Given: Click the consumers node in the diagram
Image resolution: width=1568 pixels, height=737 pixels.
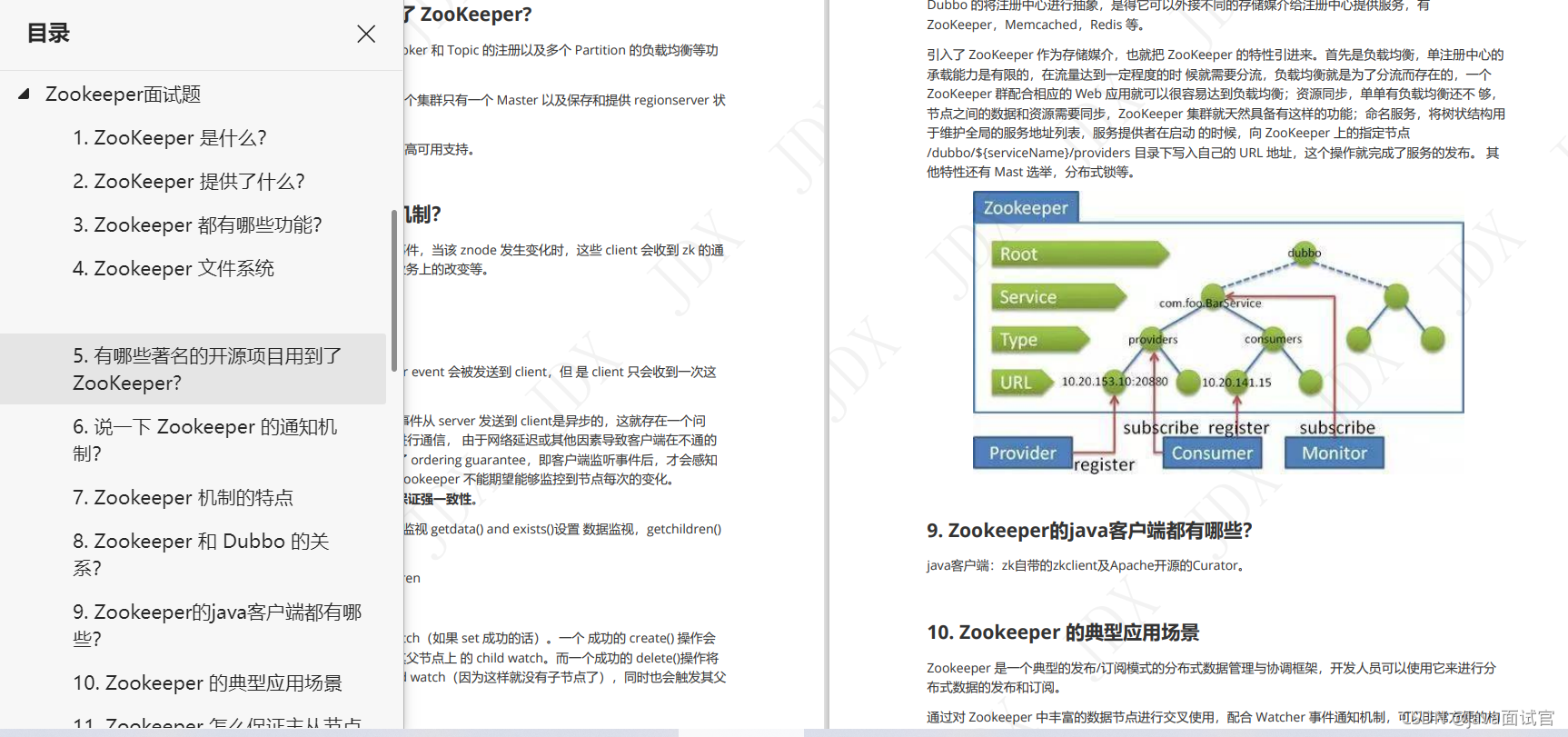Looking at the screenshot, I should (1274, 339).
